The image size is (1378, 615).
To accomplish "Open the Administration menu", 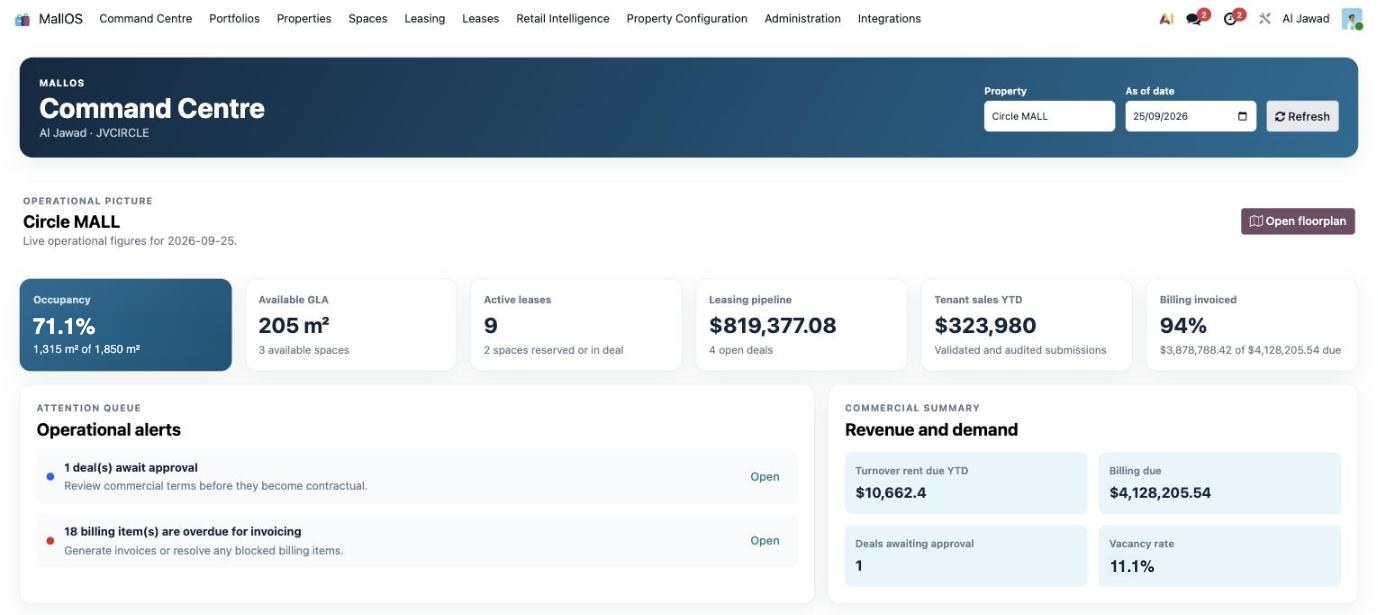I will click(803, 19).
